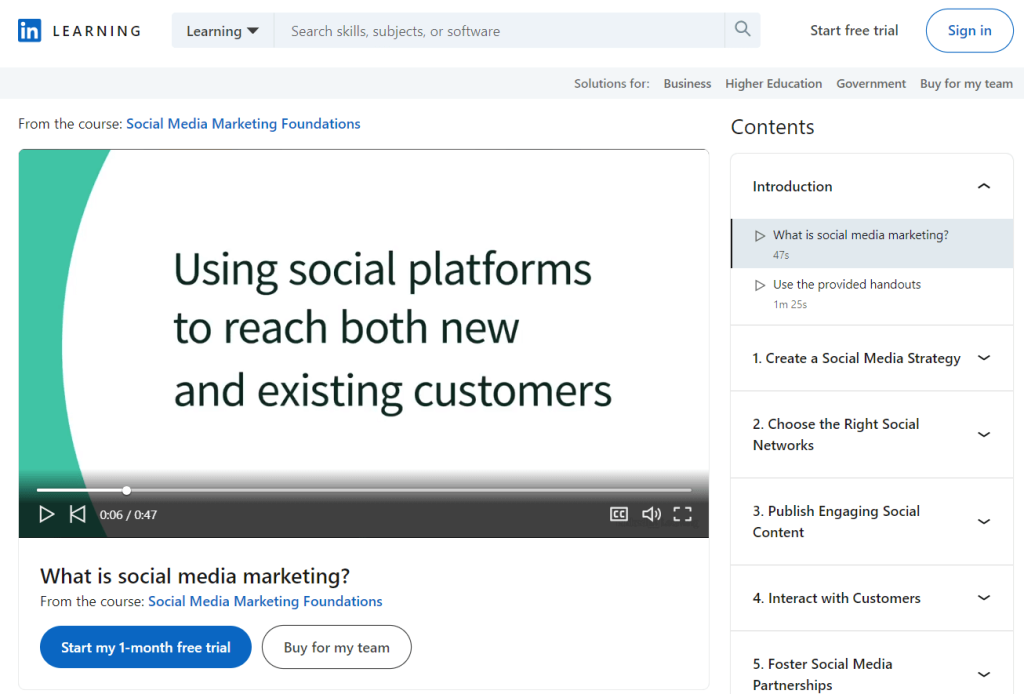Viewport: 1024px width, 694px height.
Task: Click play icon beside Use the provided handouts
Action: coord(761,285)
